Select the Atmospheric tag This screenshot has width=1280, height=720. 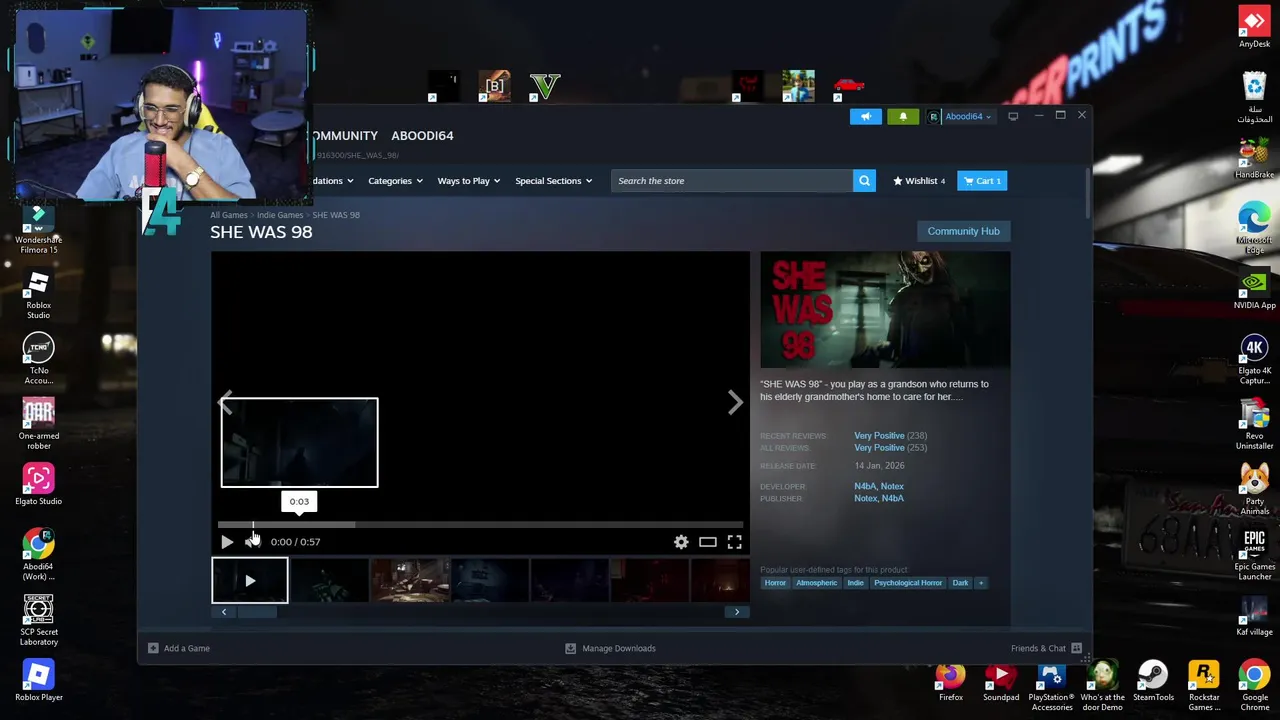(x=816, y=583)
